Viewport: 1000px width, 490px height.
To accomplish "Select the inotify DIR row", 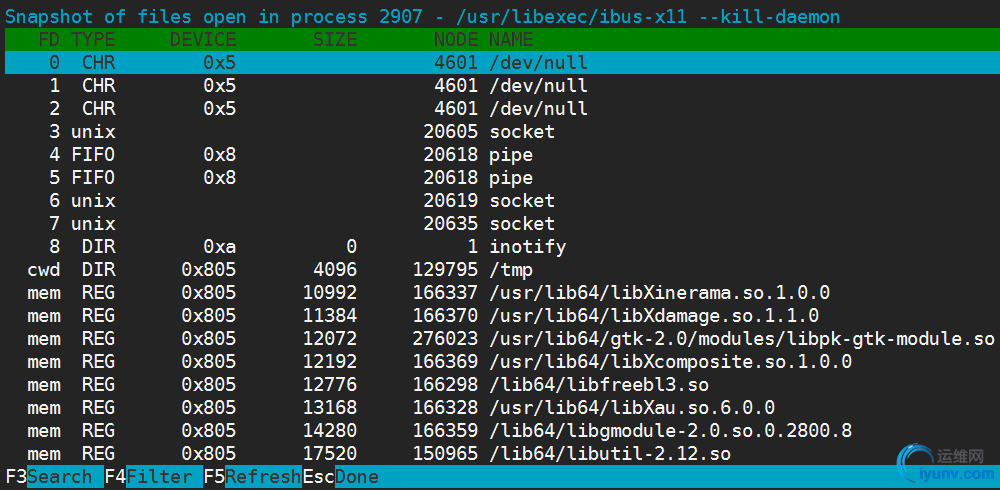I will click(x=500, y=247).
